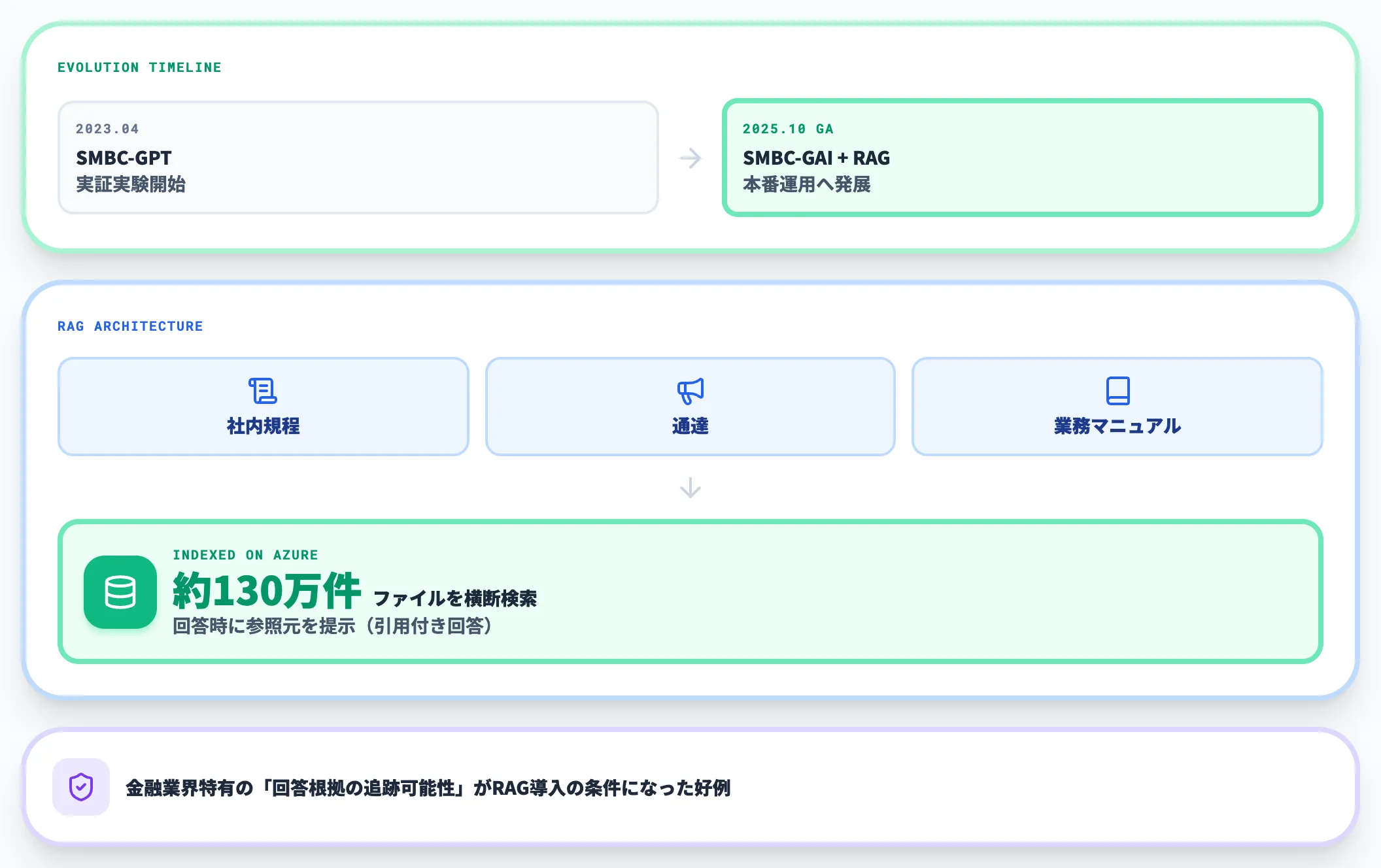Select the SMBC-GPT 2023.04 timeline card
Screen dimensions: 1381x868
coord(358,158)
